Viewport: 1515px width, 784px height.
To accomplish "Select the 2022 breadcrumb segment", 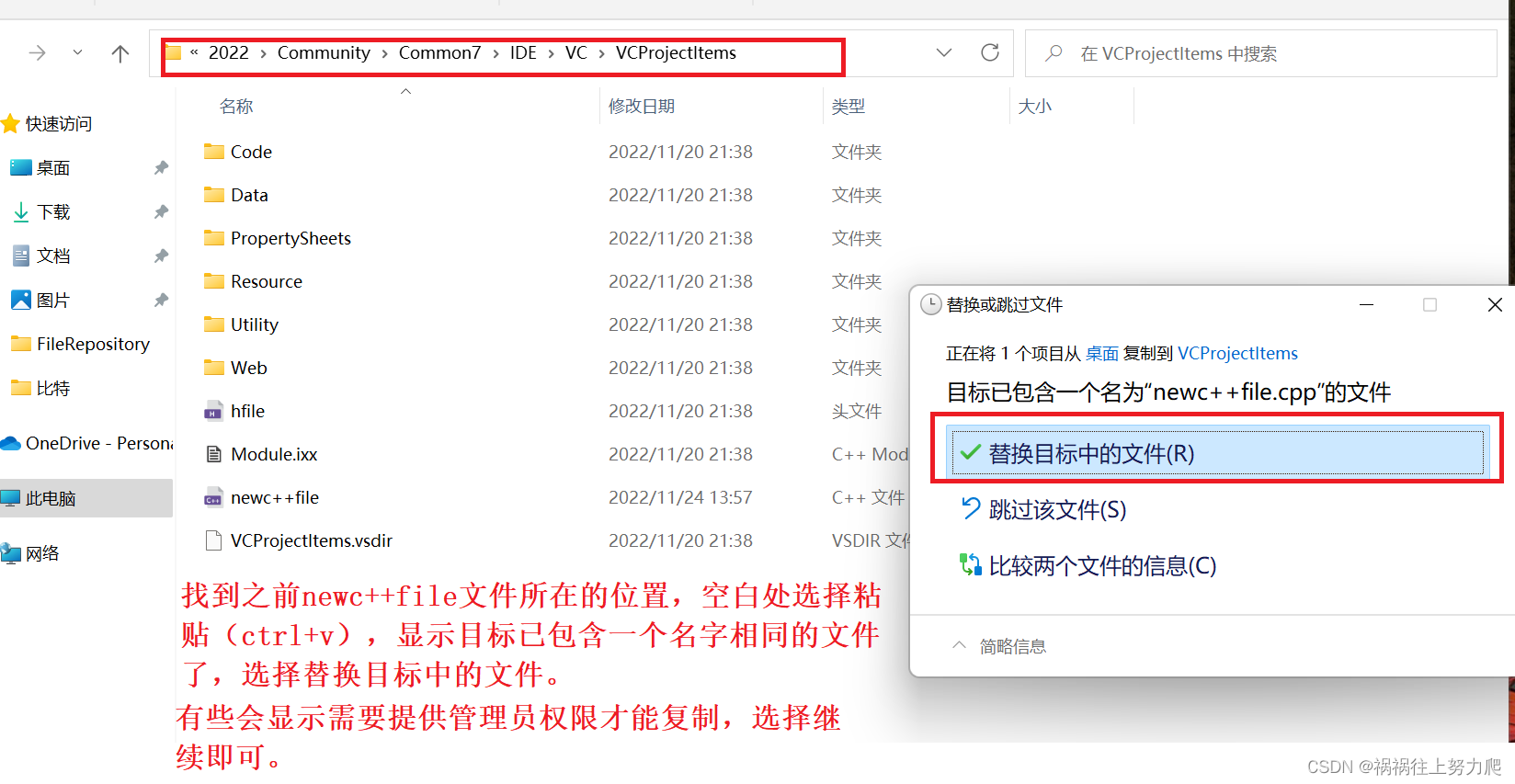I will (x=229, y=52).
